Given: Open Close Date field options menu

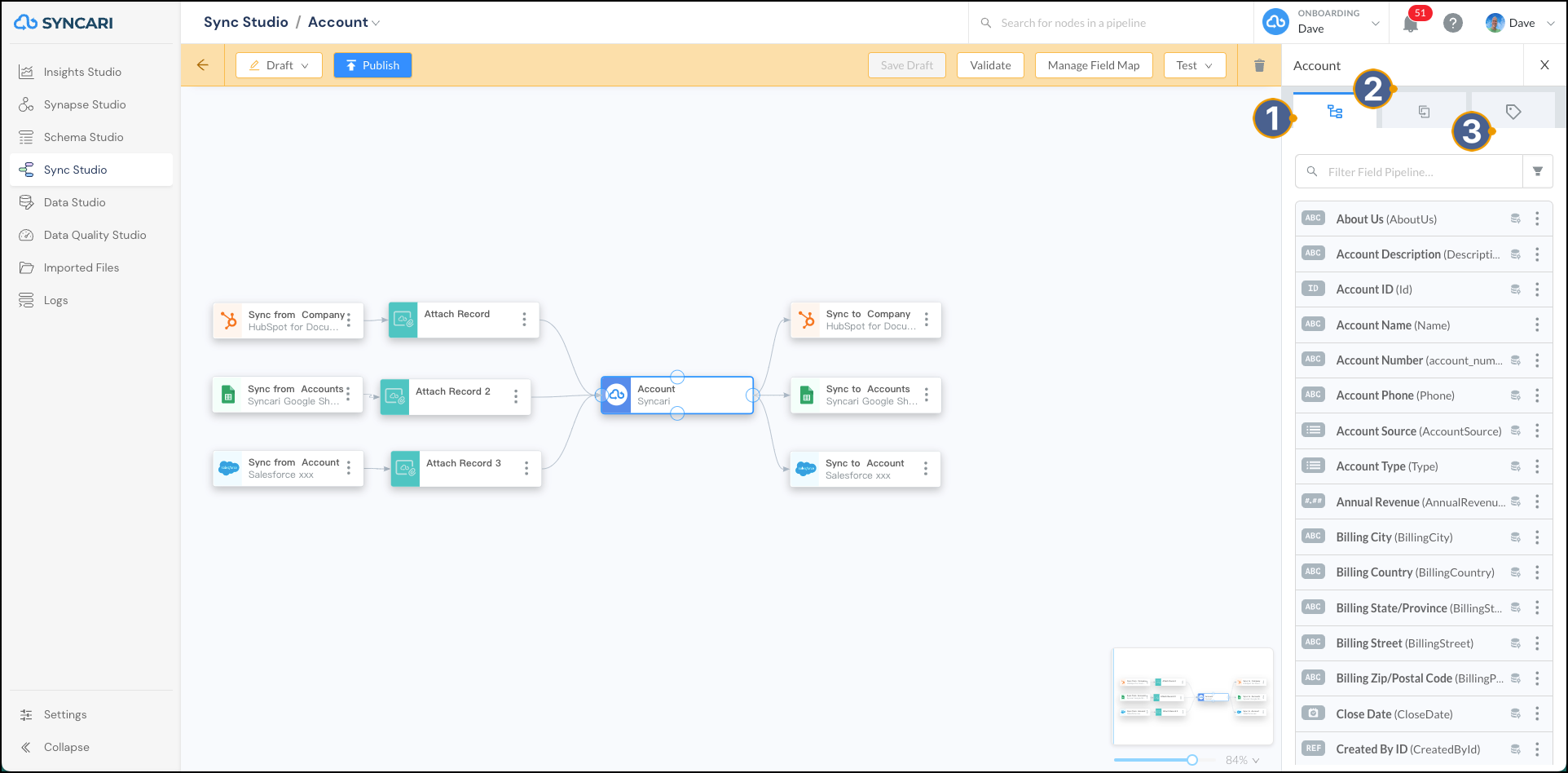Looking at the screenshot, I should pos(1537,713).
